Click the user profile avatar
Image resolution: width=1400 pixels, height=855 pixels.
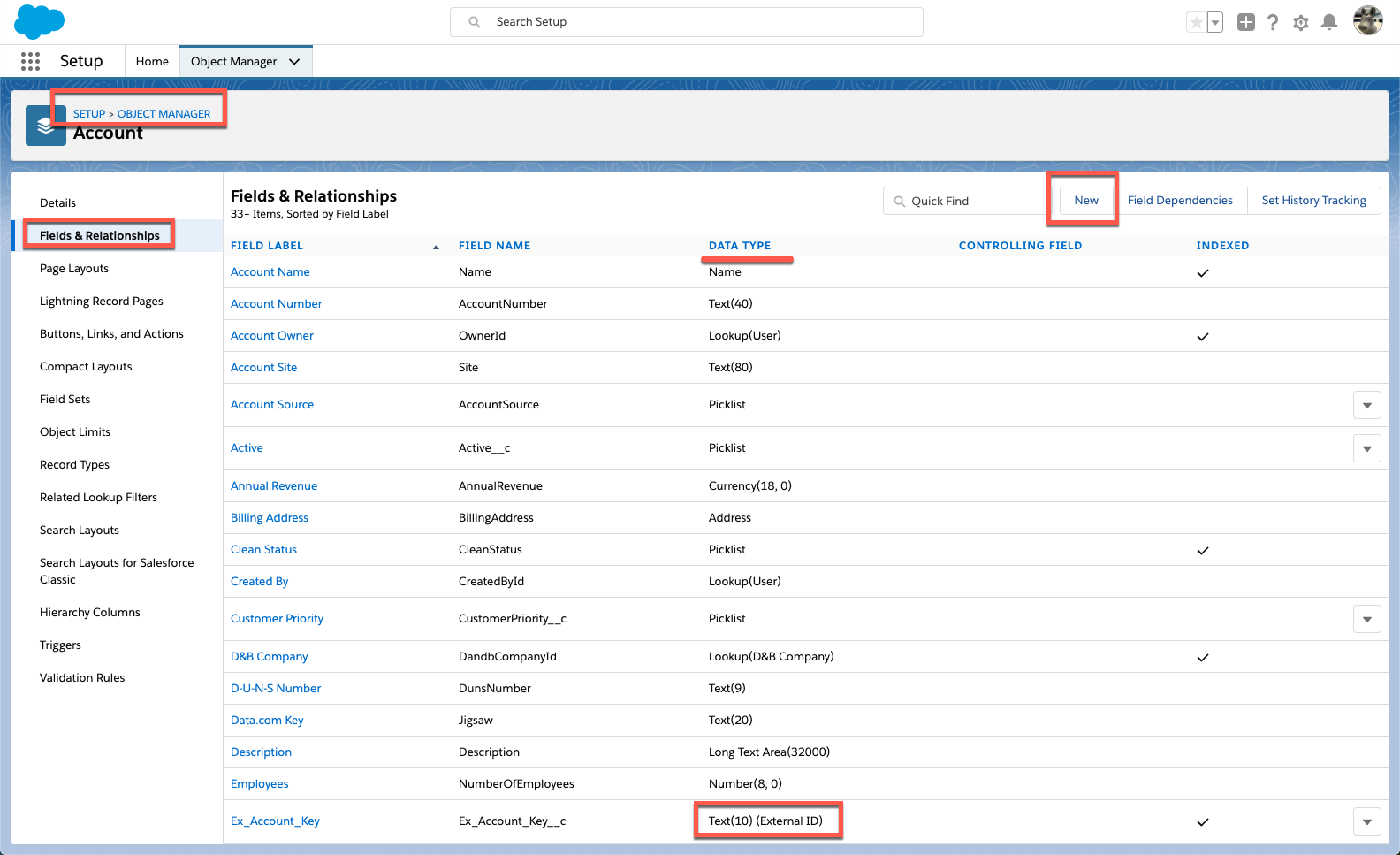click(1367, 21)
